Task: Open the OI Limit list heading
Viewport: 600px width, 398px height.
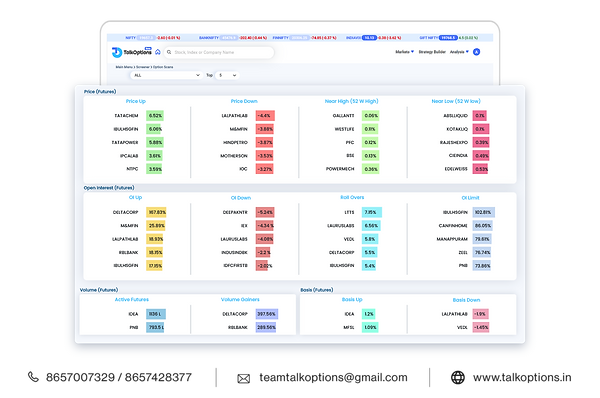Action: pos(470,198)
